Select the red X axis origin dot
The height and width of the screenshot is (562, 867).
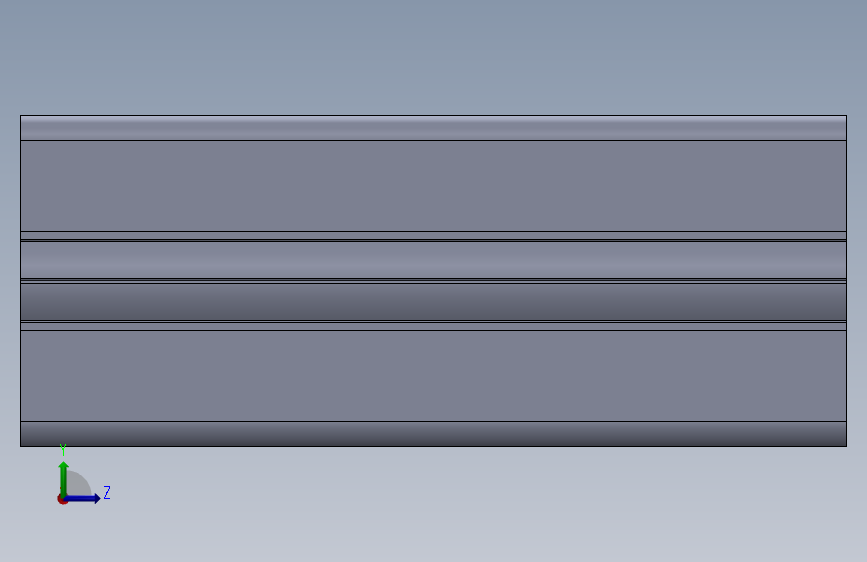click(x=62, y=499)
